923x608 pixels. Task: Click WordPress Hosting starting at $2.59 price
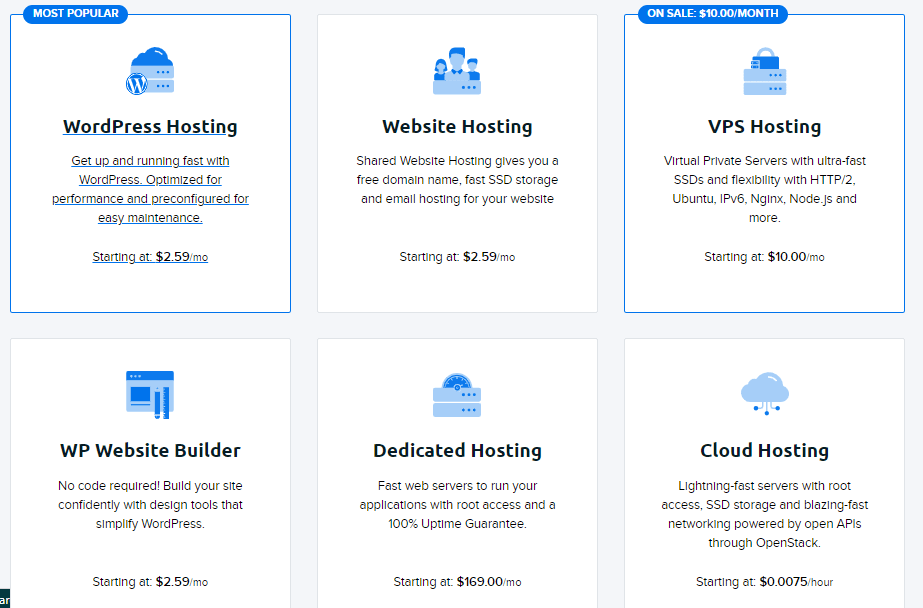coord(150,257)
